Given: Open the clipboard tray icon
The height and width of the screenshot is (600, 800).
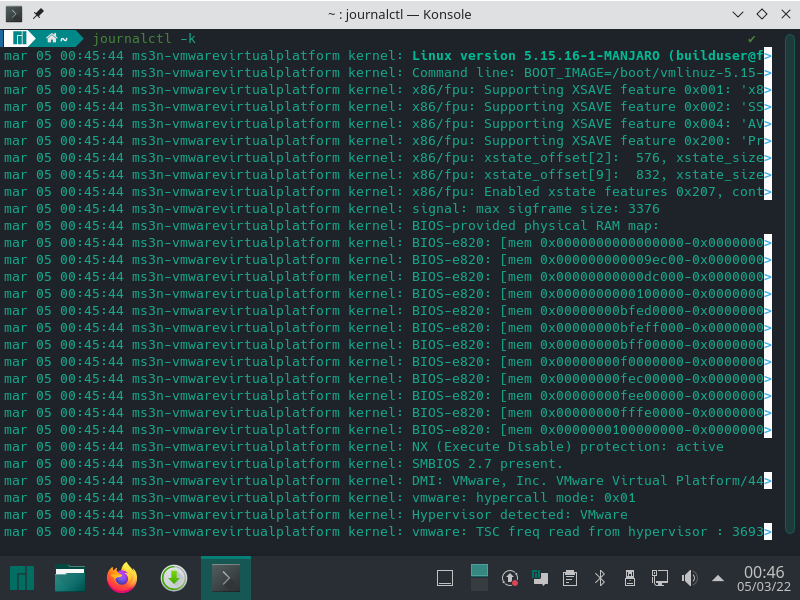Looking at the screenshot, I should click(x=570, y=579).
